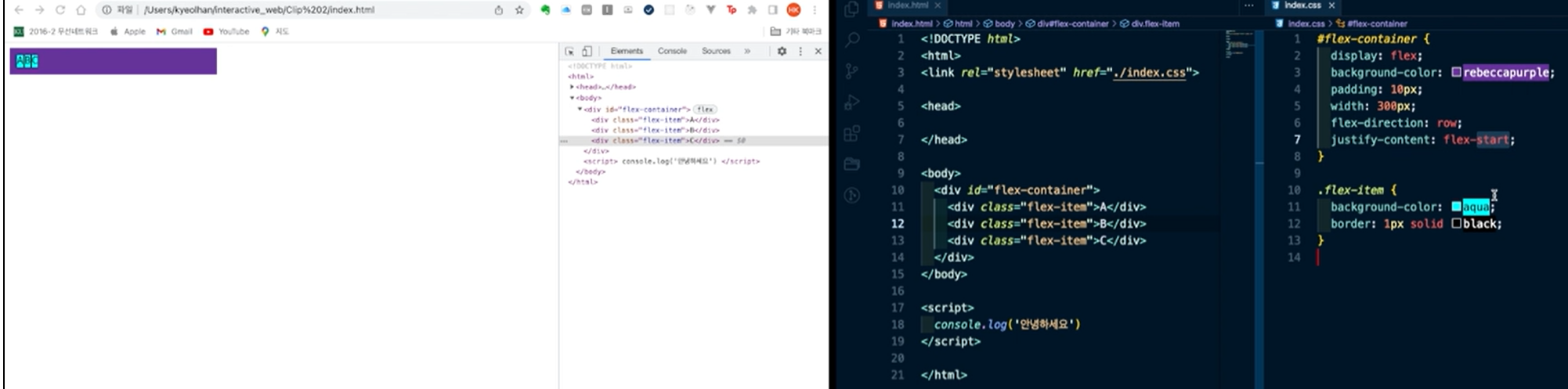The width and height of the screenshot is (1568, 389).
Task: Go forward in Chrome browser
Action: (x=39, y=10)
